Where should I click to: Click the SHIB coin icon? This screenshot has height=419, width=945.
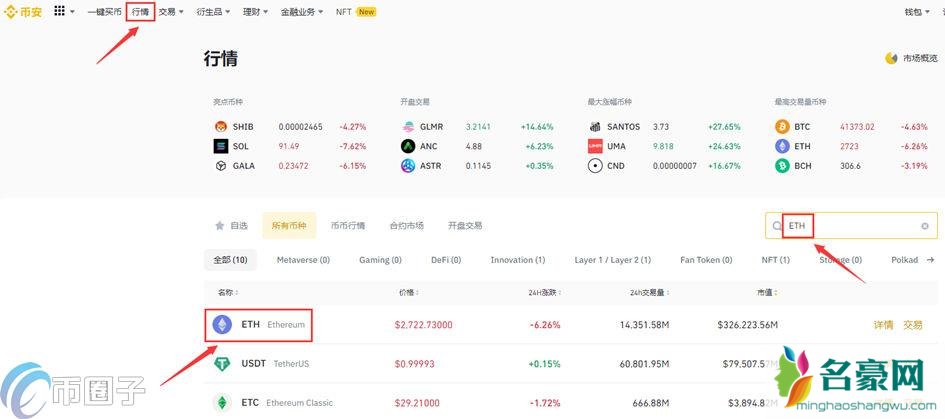click(220, 127)
